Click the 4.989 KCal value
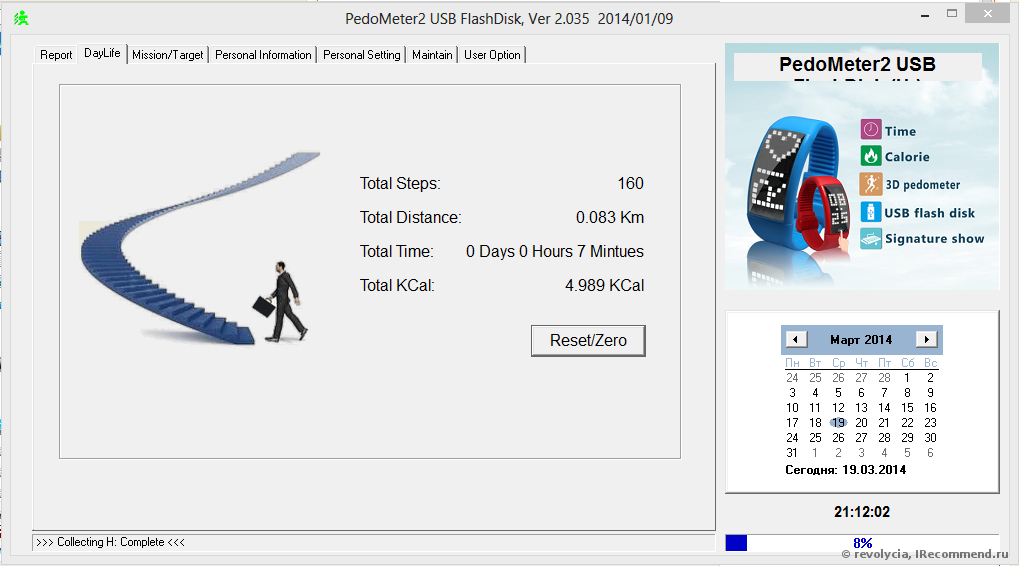 [x=604, y=285]
